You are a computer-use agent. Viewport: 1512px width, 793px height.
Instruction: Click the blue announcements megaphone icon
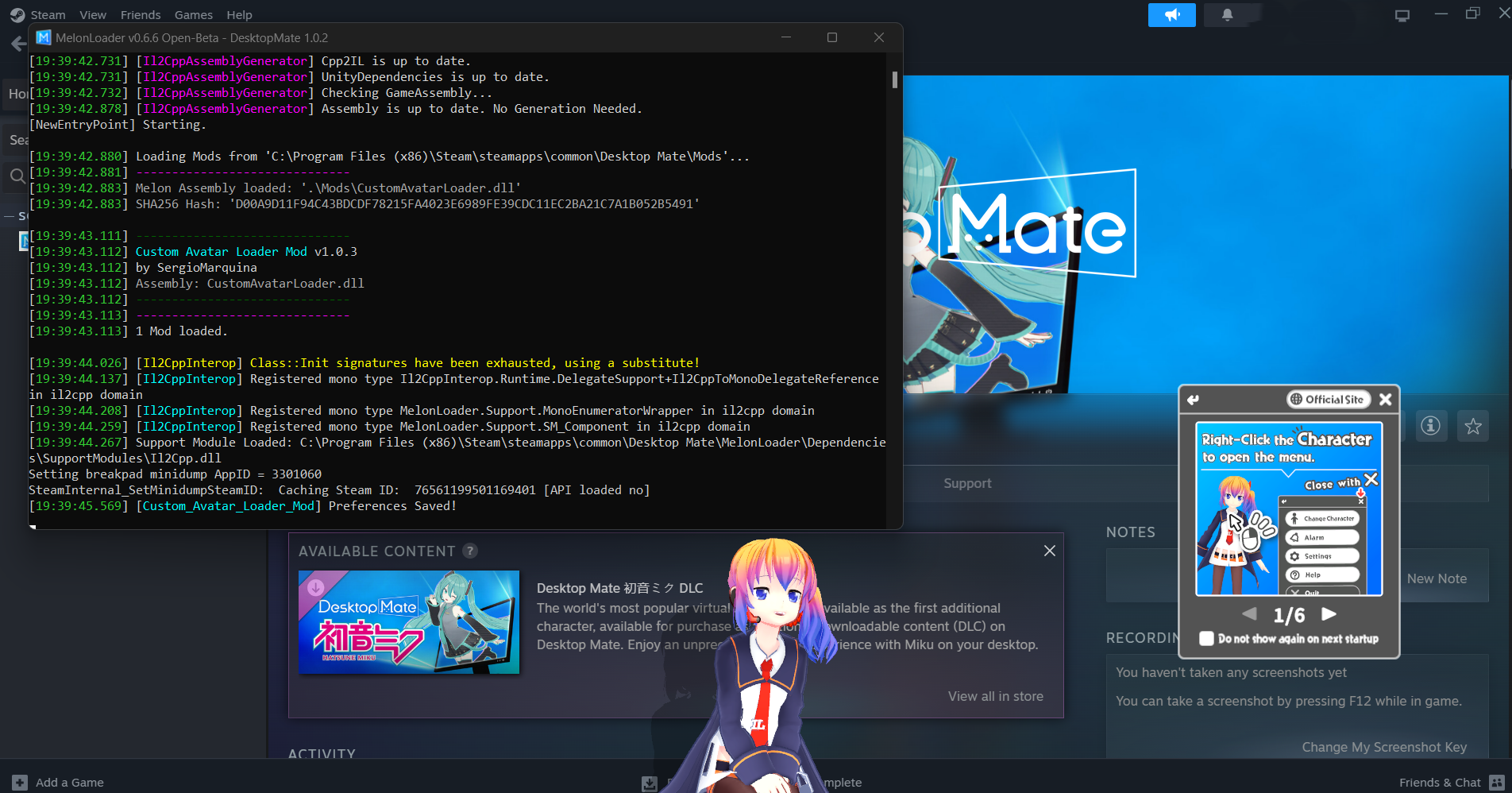tap(1171, 14)
